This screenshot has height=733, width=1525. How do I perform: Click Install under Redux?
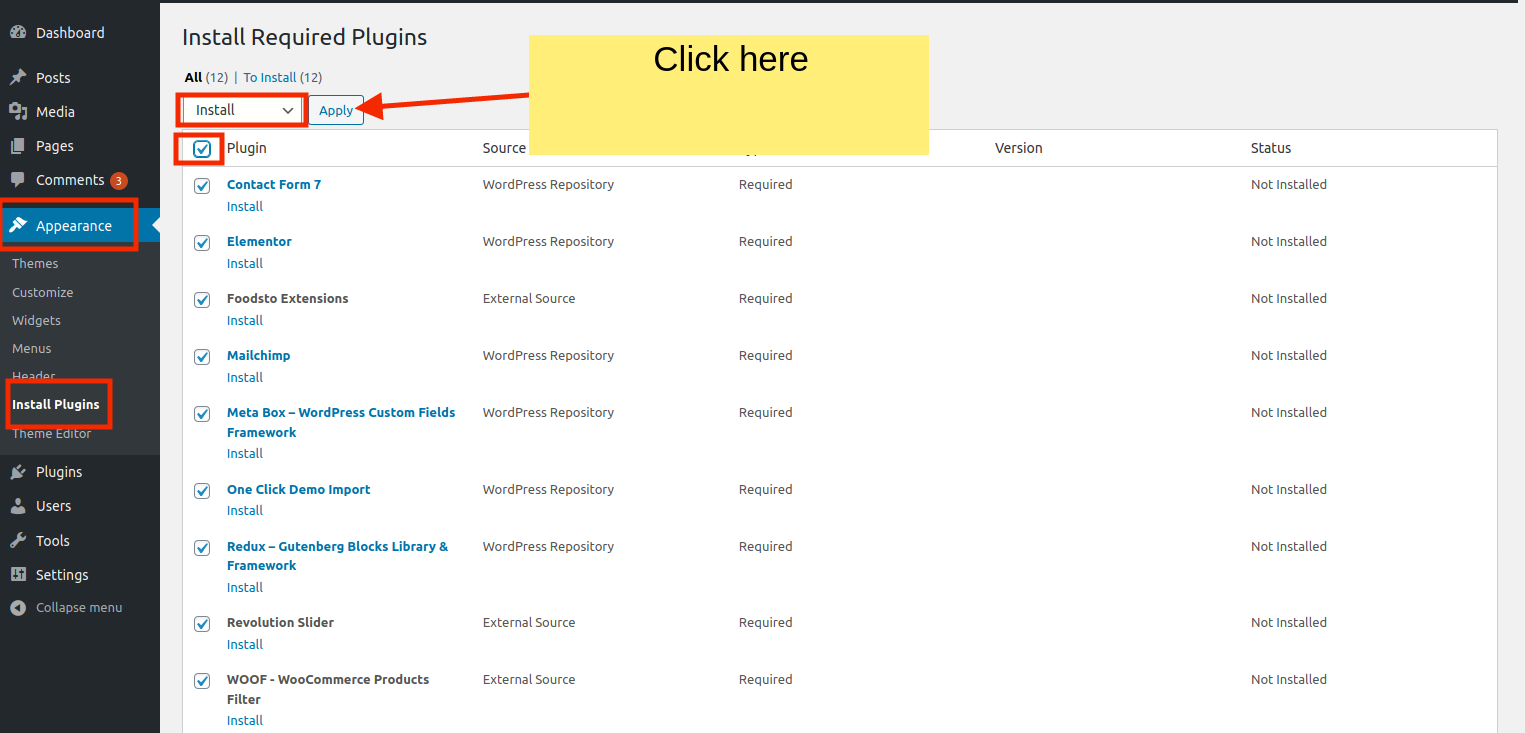[245, 588]
